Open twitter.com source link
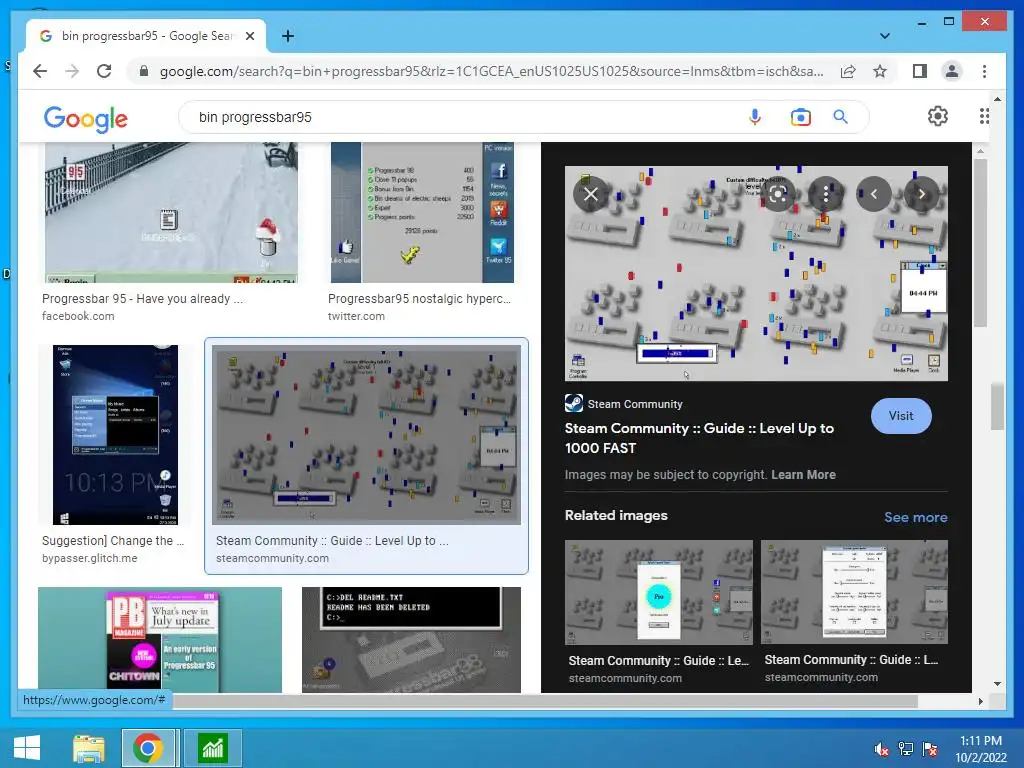1024x768 pixels. click(x=357, y=316)
